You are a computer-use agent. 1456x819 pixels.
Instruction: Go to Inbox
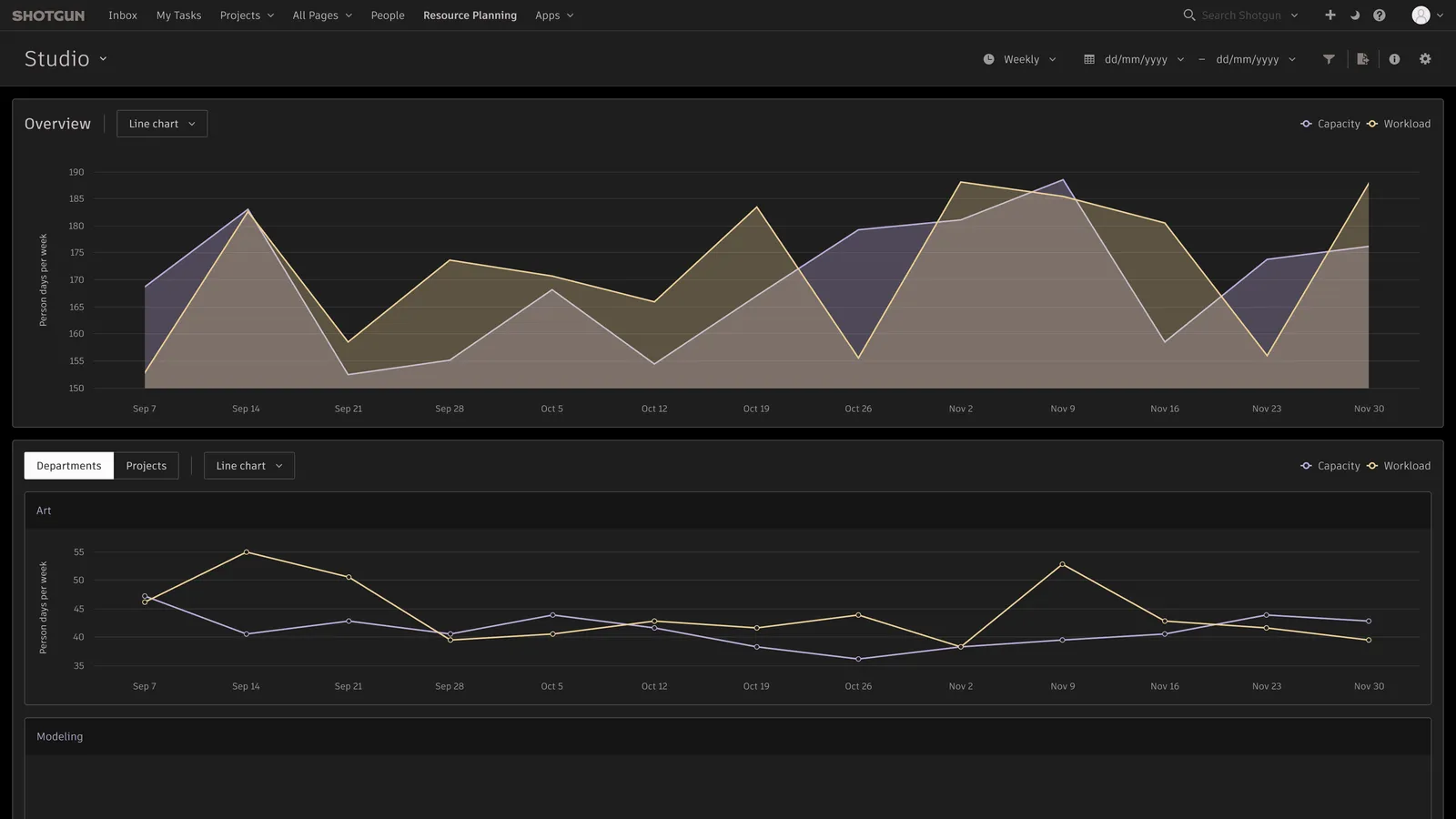123,15
